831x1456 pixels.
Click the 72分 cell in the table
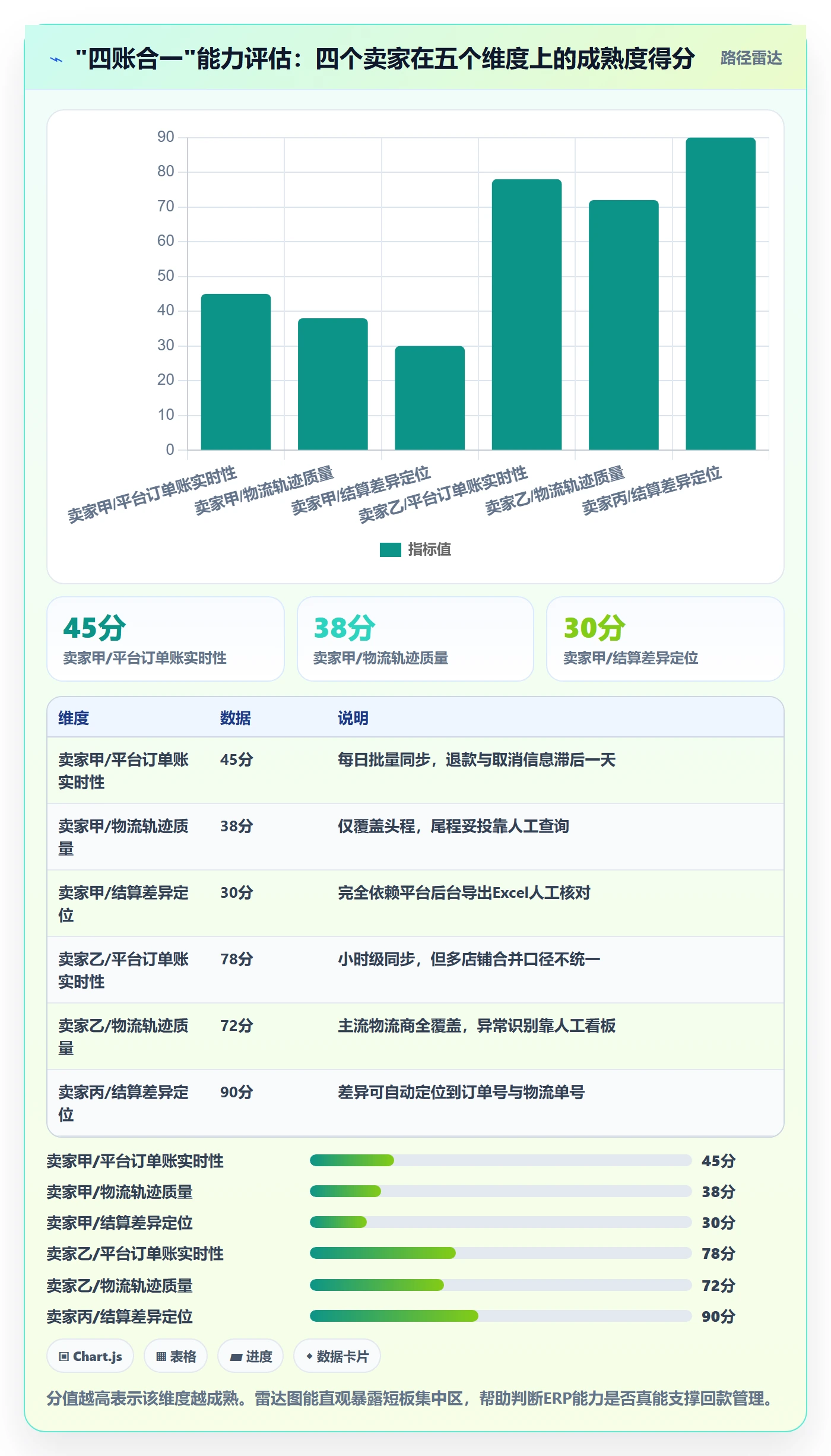tap(237, 1025)
